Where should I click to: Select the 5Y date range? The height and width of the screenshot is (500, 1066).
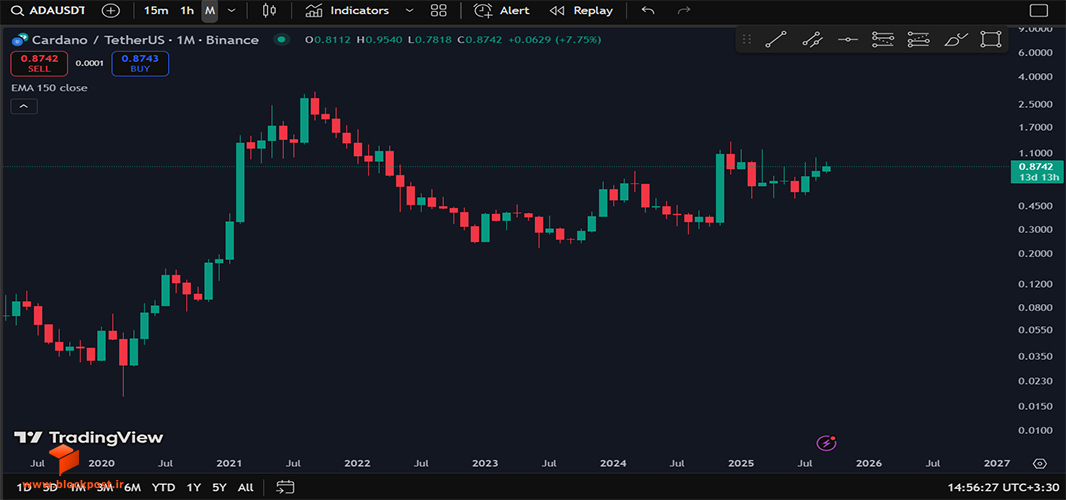pyautogui.click(x=219, y=487)
